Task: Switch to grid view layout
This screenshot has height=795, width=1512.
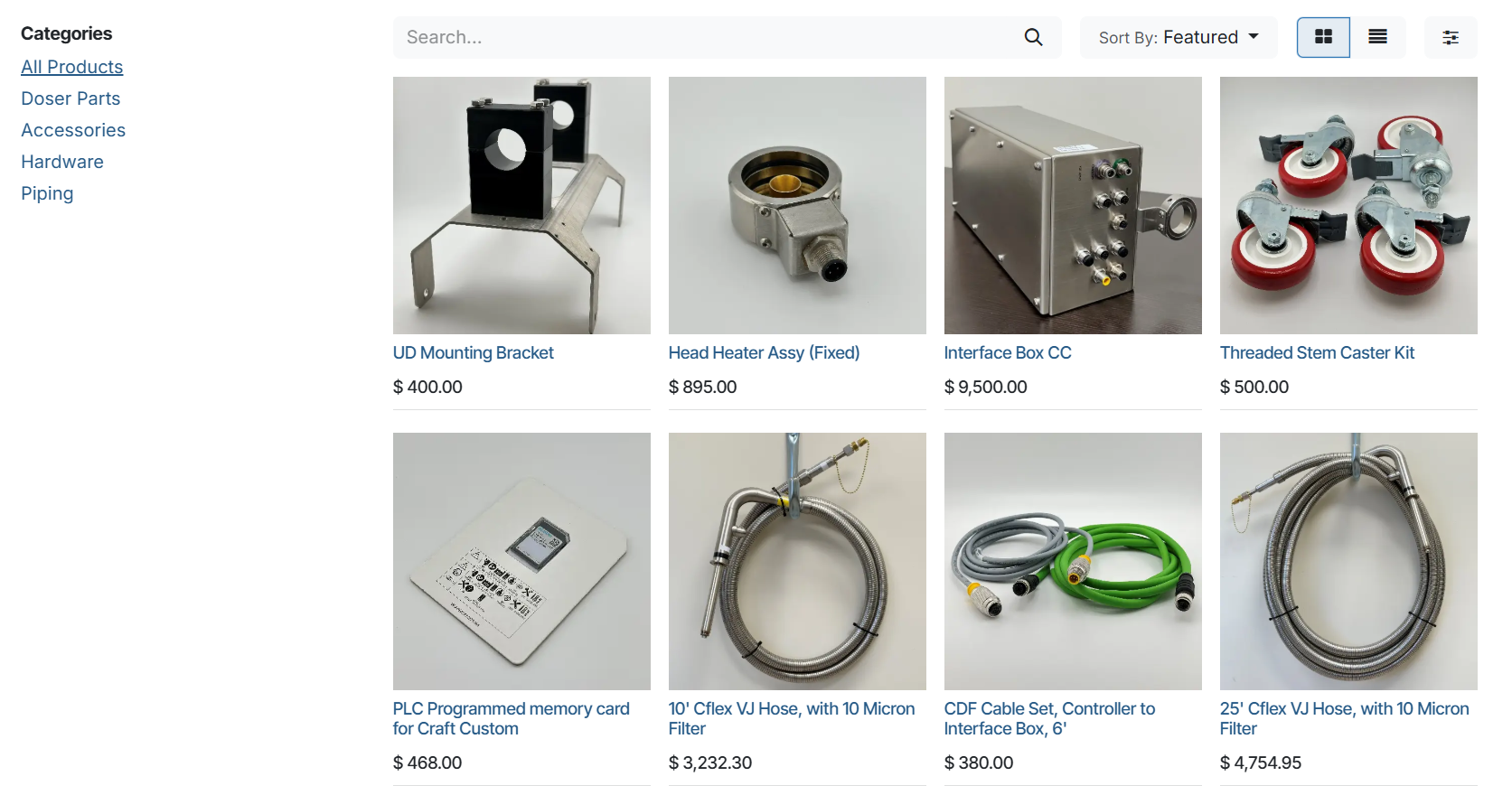Action: tap(1323, 37)
